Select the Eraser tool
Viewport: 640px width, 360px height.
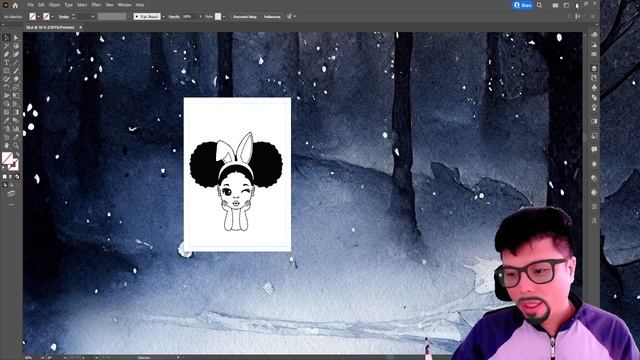coord(16,79)
